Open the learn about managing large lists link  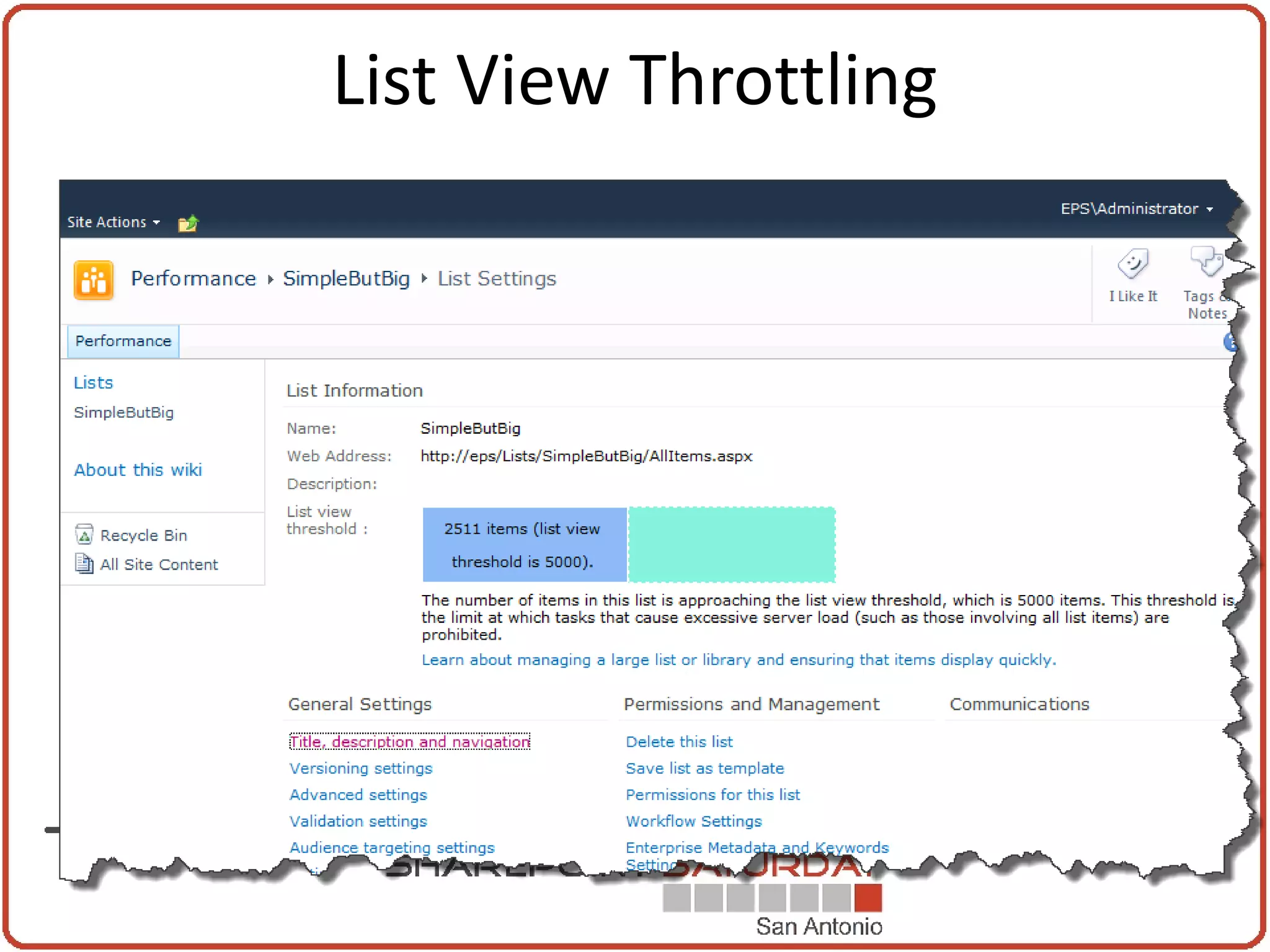[739, 659]
